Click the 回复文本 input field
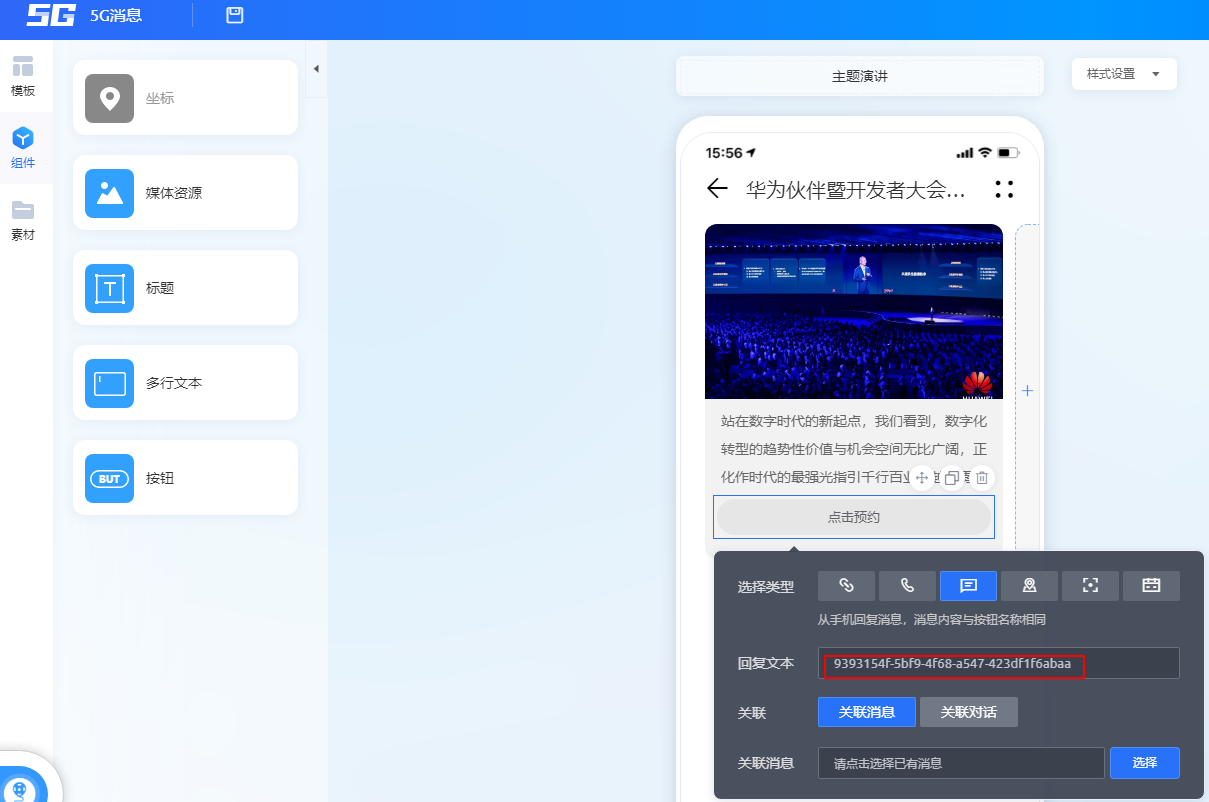Viewport: 1209px width, 802px height. (999, 663)
